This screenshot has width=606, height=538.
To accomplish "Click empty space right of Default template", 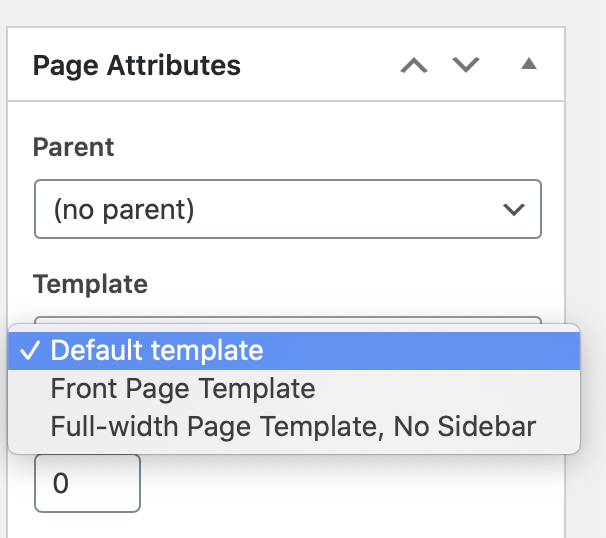I will [x=420, y=351].
